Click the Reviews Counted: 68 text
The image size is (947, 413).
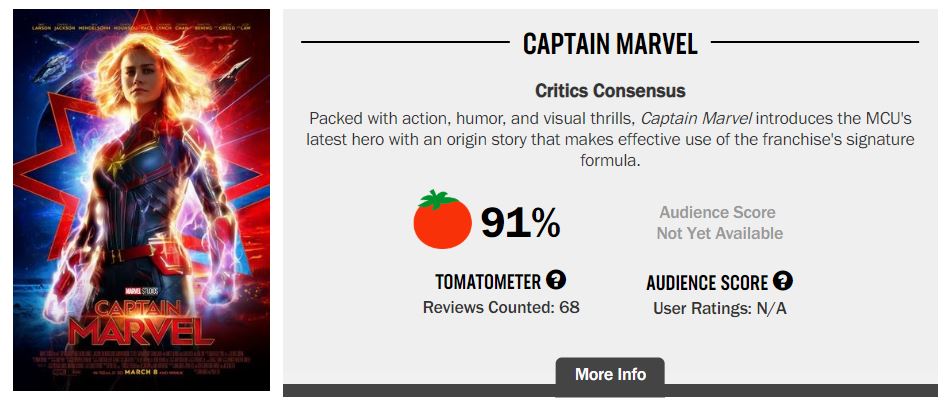click(501, 307)
